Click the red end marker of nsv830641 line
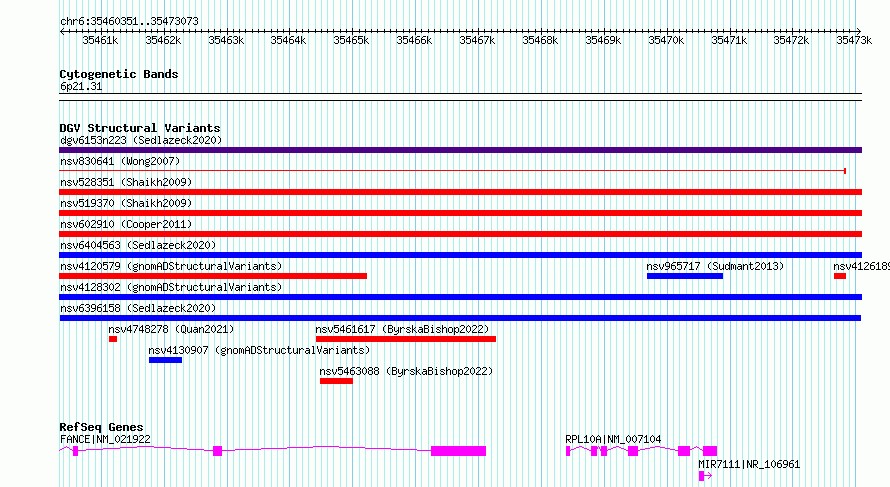This screenshot has width=890, height=487. point(845,171)
